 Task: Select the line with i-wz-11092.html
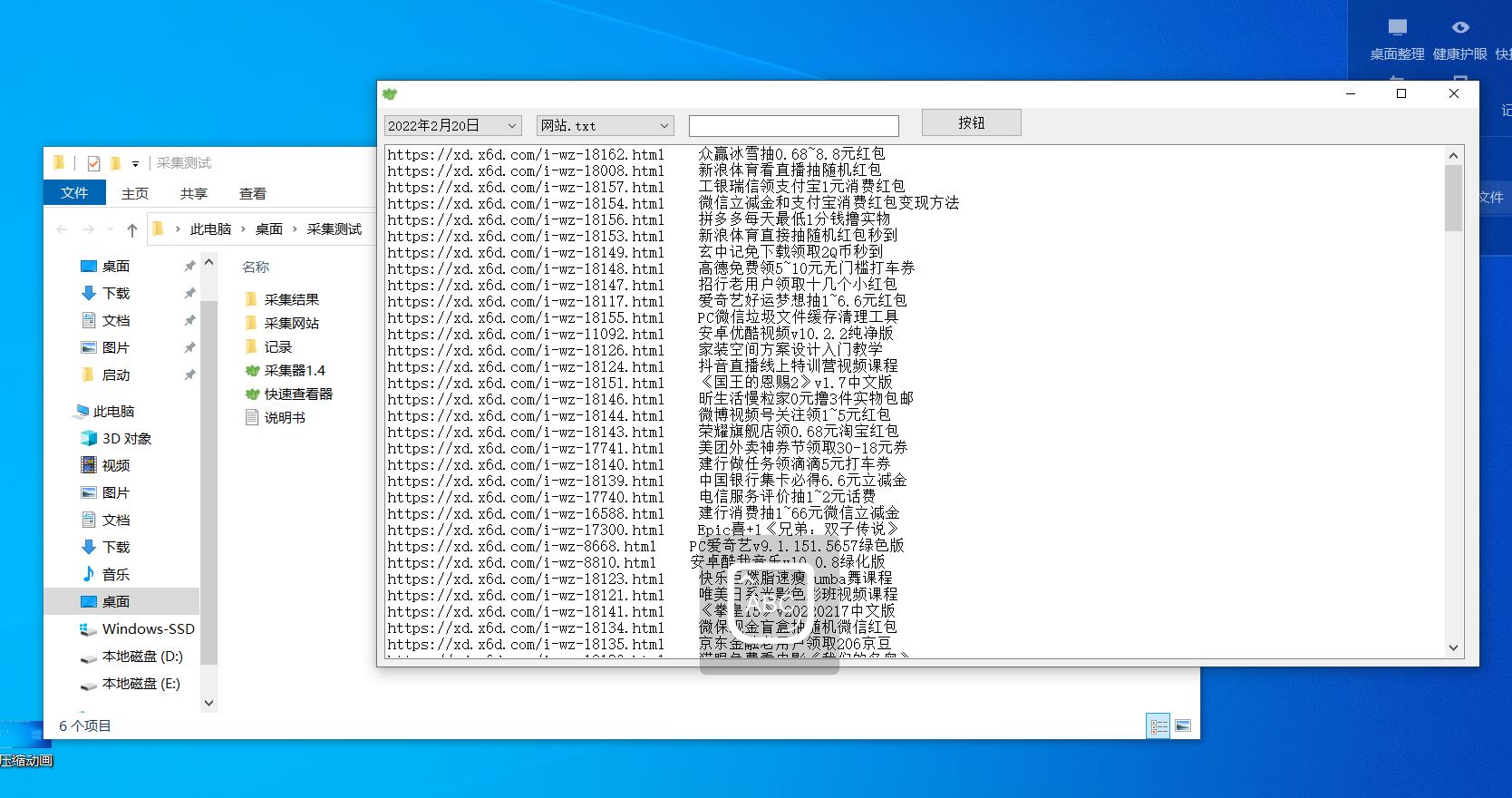[x=641, y=334]
